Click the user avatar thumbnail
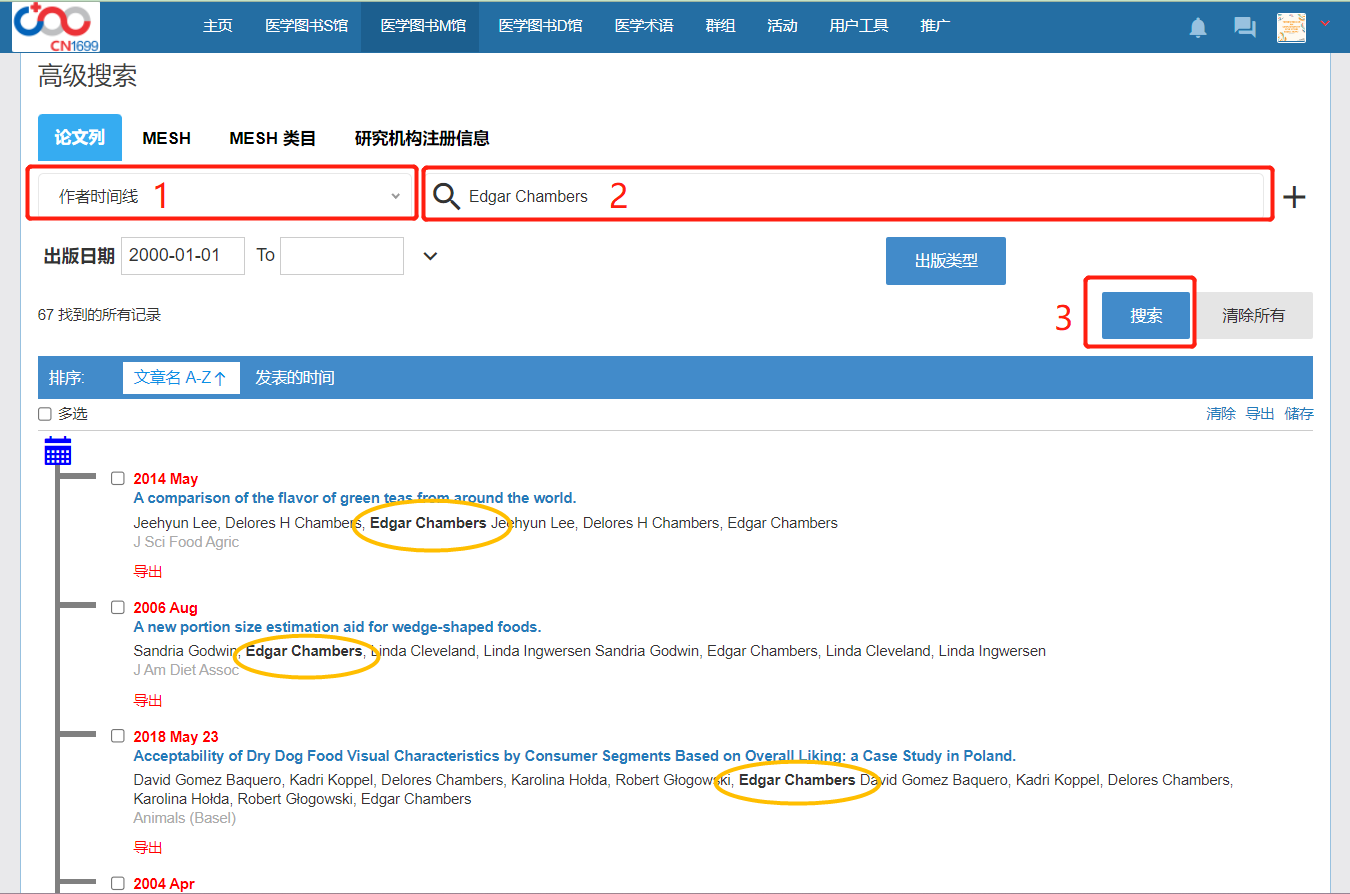The width and height of the screenshot is (1350, 894). tap(1291, 28)
